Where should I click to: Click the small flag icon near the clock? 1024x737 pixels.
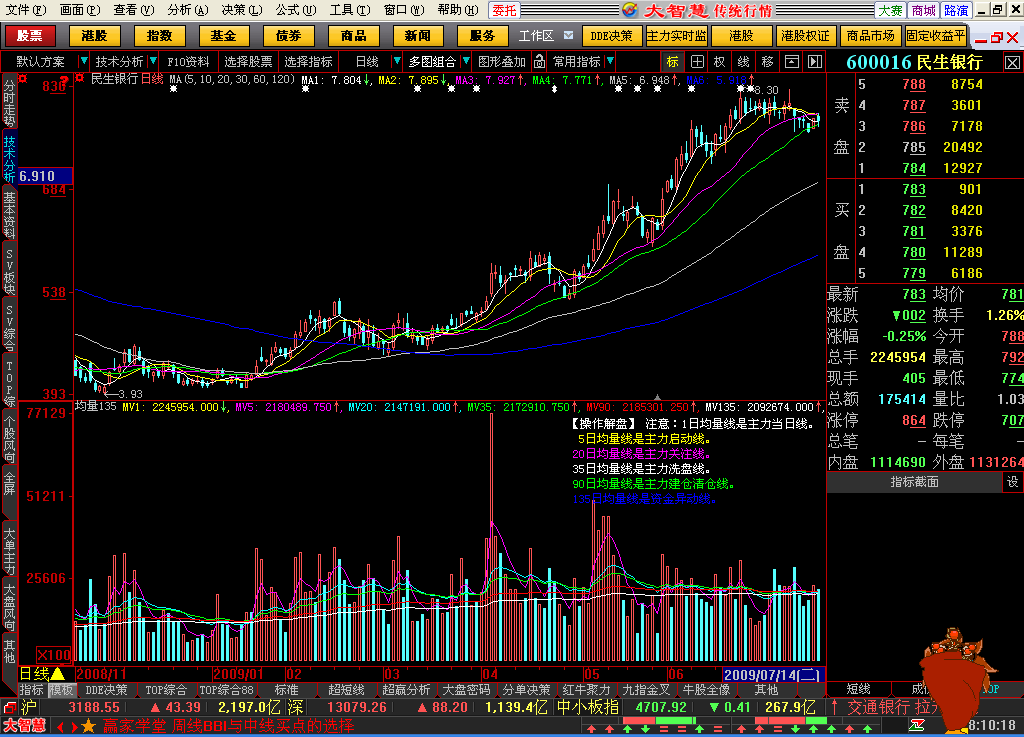click(917, 725)
